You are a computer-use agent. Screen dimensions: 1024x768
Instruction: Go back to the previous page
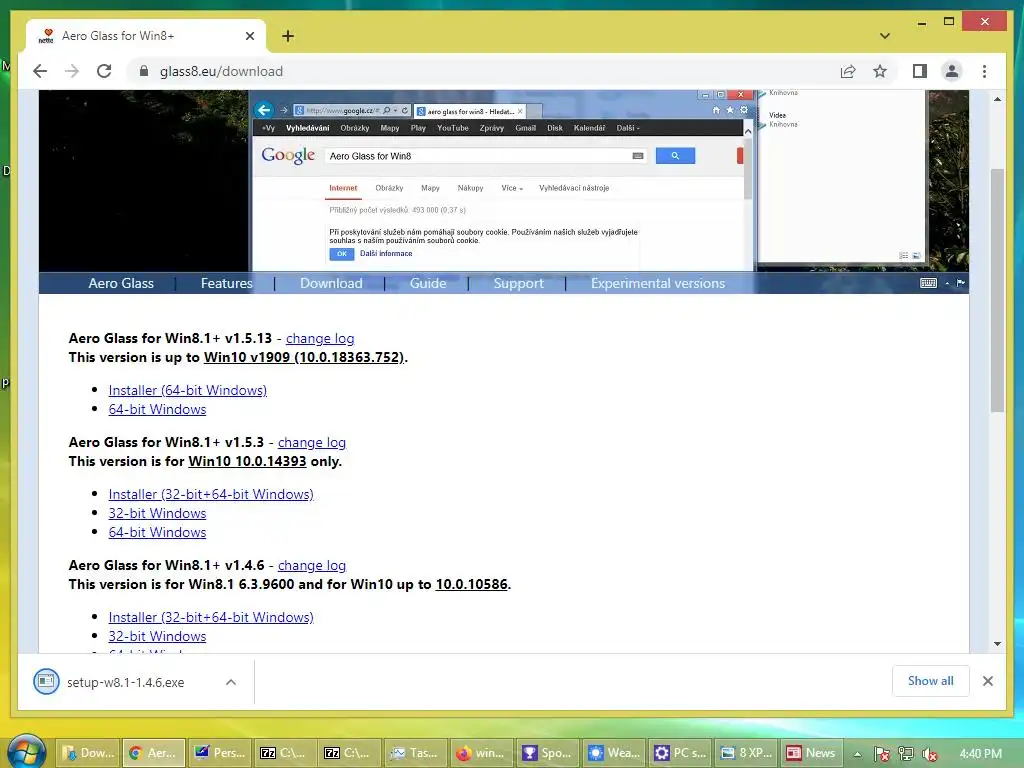40,71
